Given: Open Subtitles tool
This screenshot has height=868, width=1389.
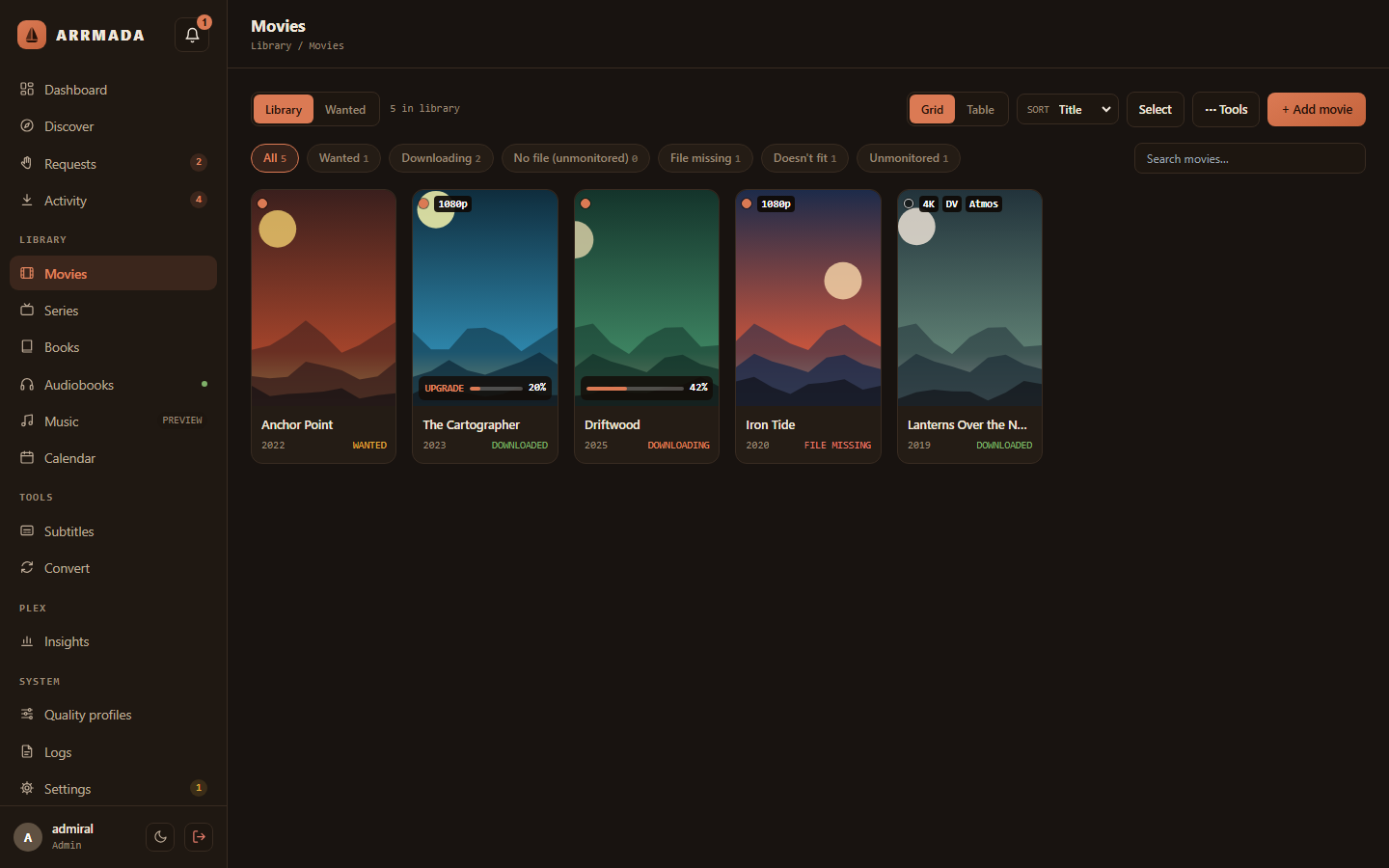Looking at the screenshot, I should pos(113,531).
